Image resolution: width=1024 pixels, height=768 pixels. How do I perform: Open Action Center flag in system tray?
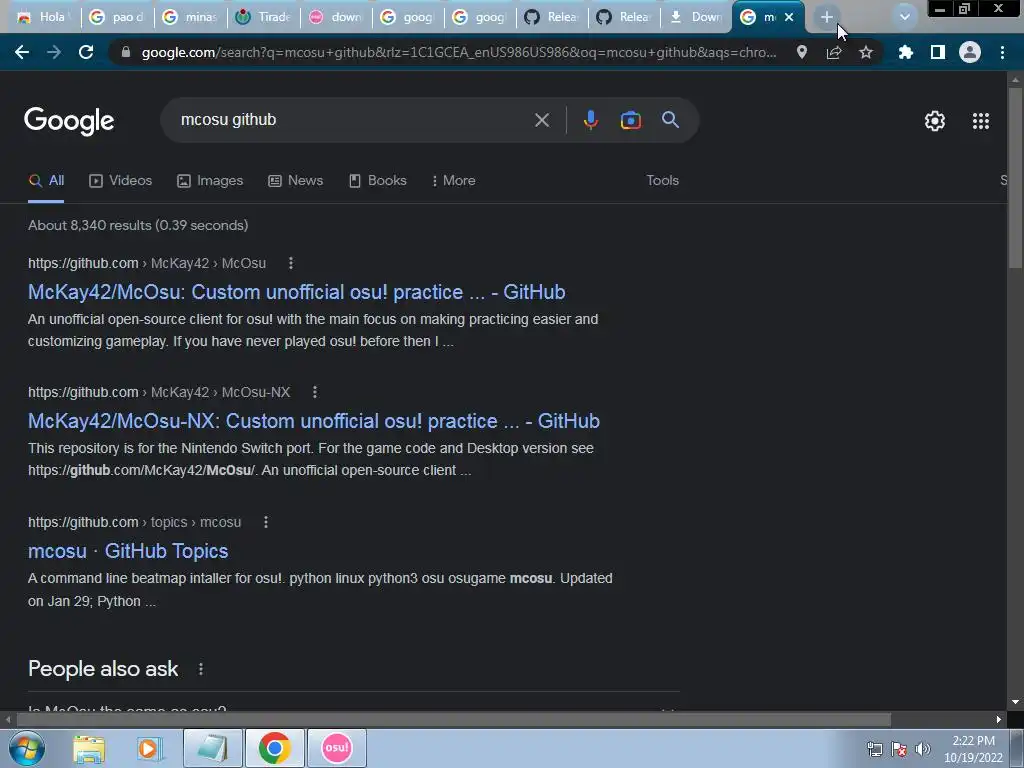(x=899, y=749)
